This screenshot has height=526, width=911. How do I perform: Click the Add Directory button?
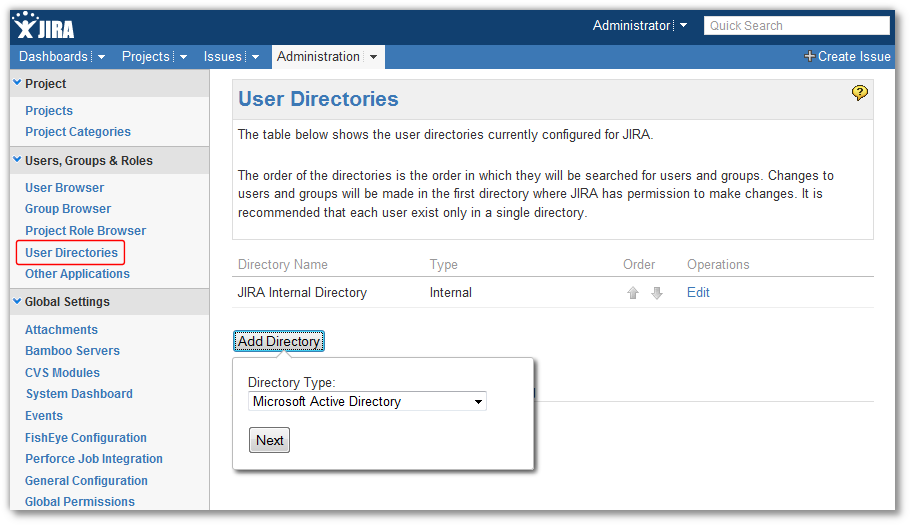[x=279, y=342]
